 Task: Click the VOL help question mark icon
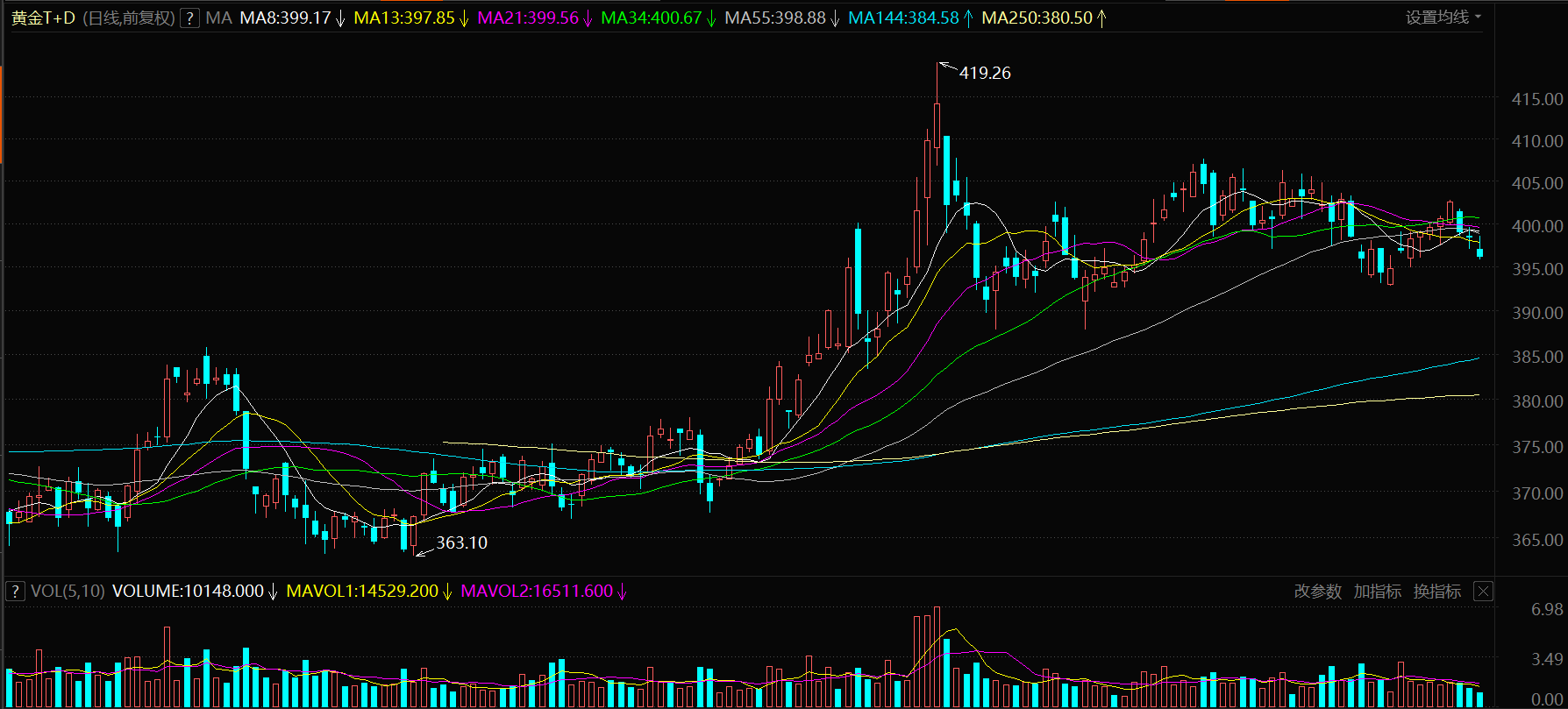click(x=15, y=591)
